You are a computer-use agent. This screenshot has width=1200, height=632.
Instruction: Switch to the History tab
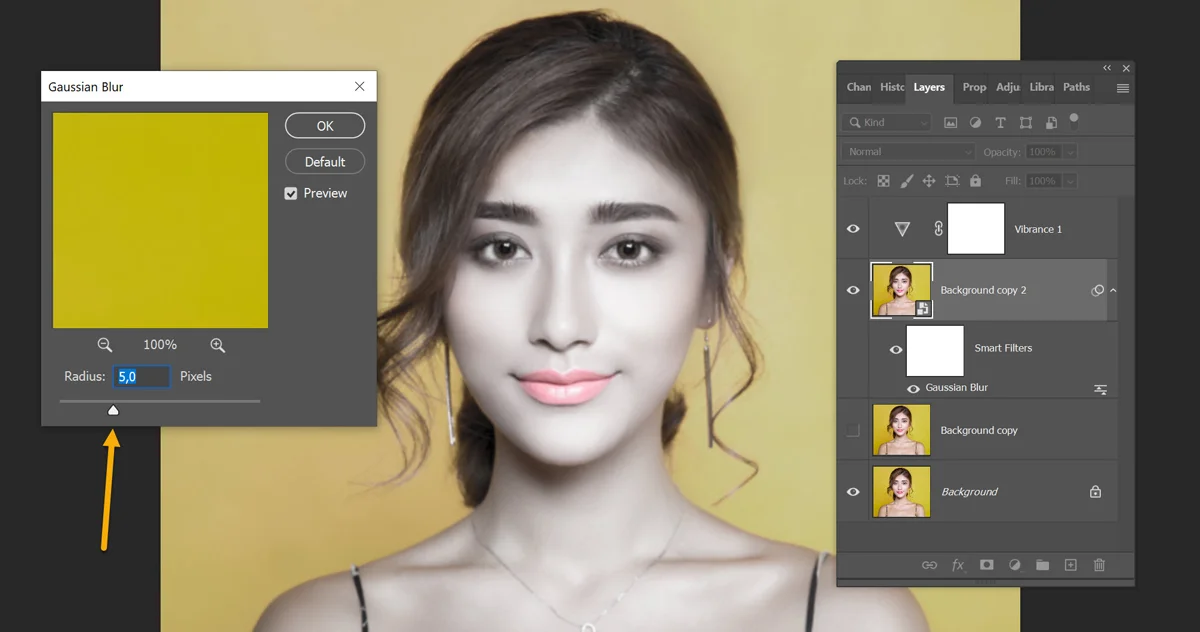tap(892, 87)
